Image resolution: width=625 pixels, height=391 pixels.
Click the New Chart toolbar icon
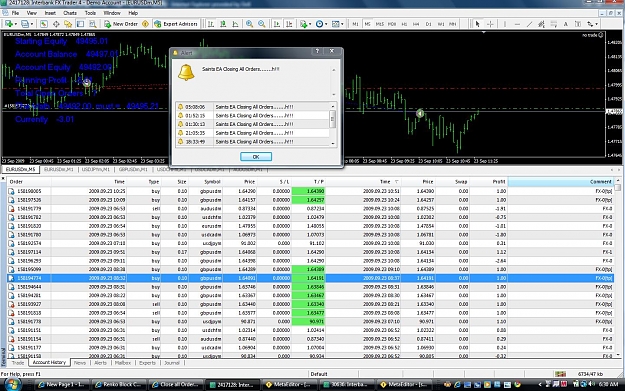(8, 24)
